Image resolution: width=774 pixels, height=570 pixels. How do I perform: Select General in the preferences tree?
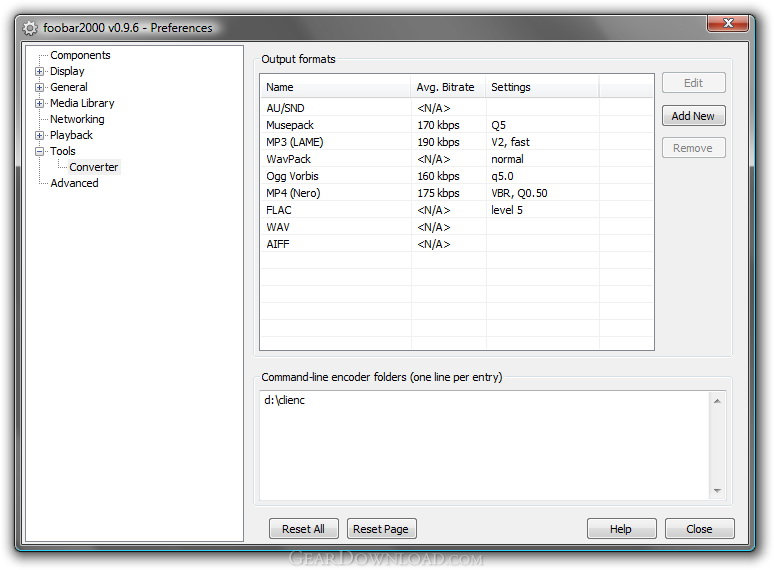pyautogui.click(x=69, y=87)
